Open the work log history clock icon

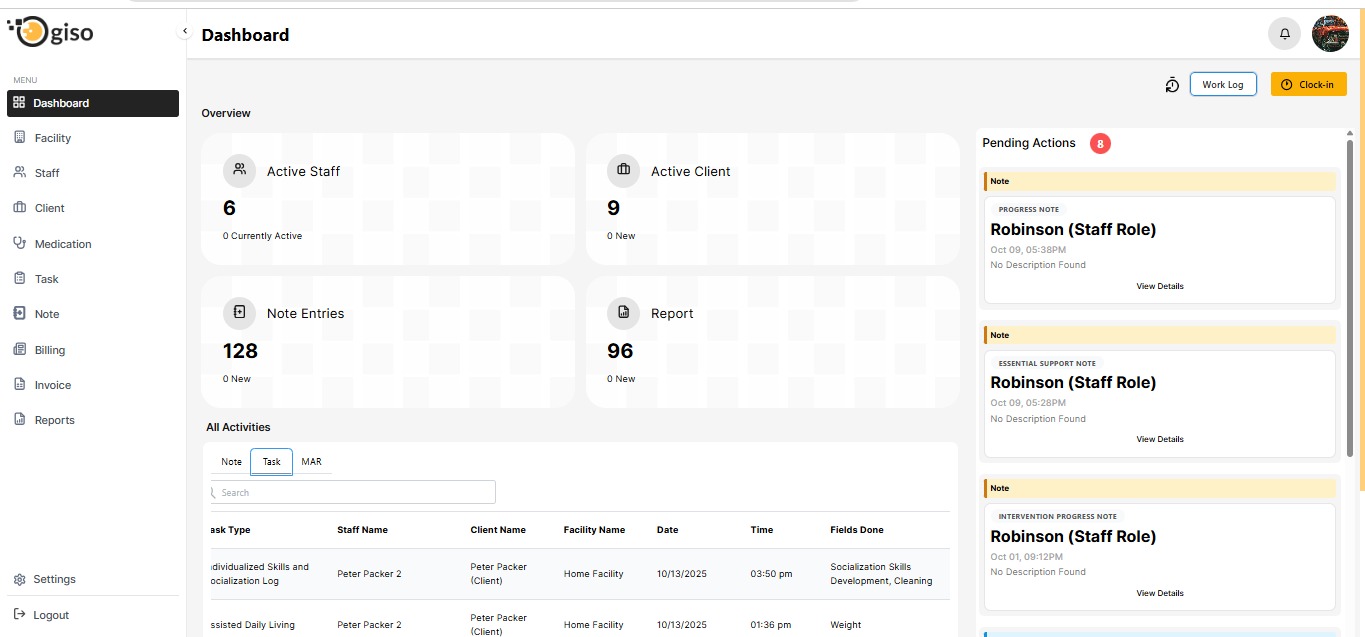[x=1172, y=85]
